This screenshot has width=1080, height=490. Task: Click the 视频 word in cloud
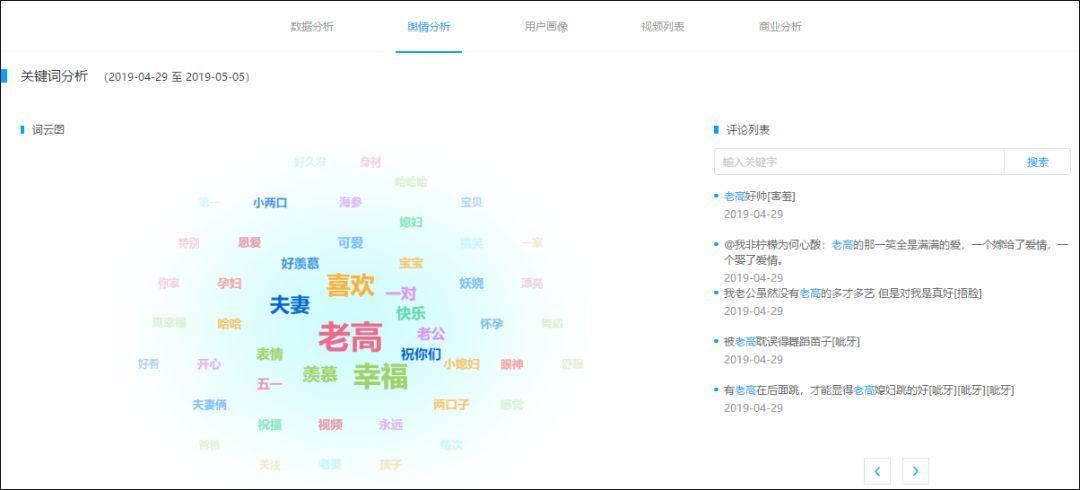click(x=330, y=425)
